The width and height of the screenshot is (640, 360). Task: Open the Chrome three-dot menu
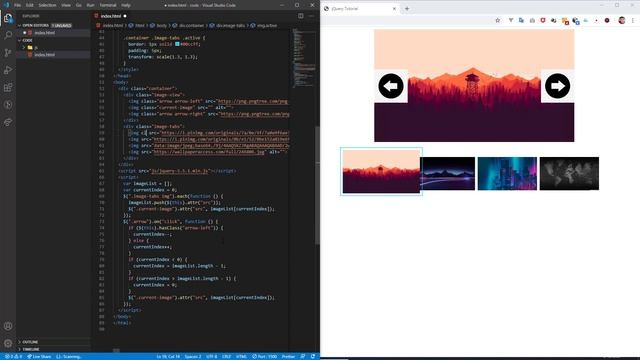[x=633, y=20]
